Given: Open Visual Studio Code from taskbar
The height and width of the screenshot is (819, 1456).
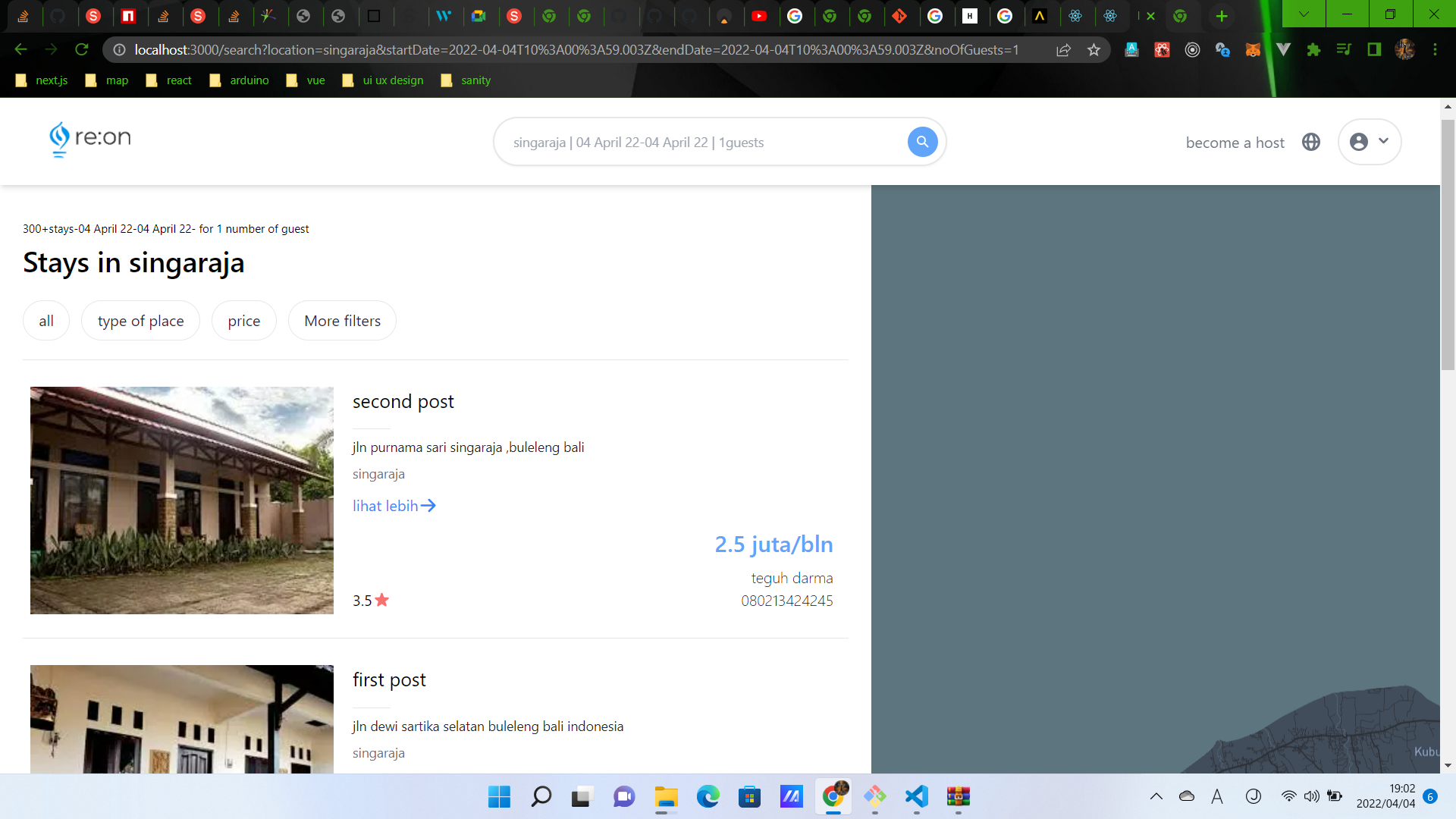Looking at the screenshot, I should click(916, 796).
